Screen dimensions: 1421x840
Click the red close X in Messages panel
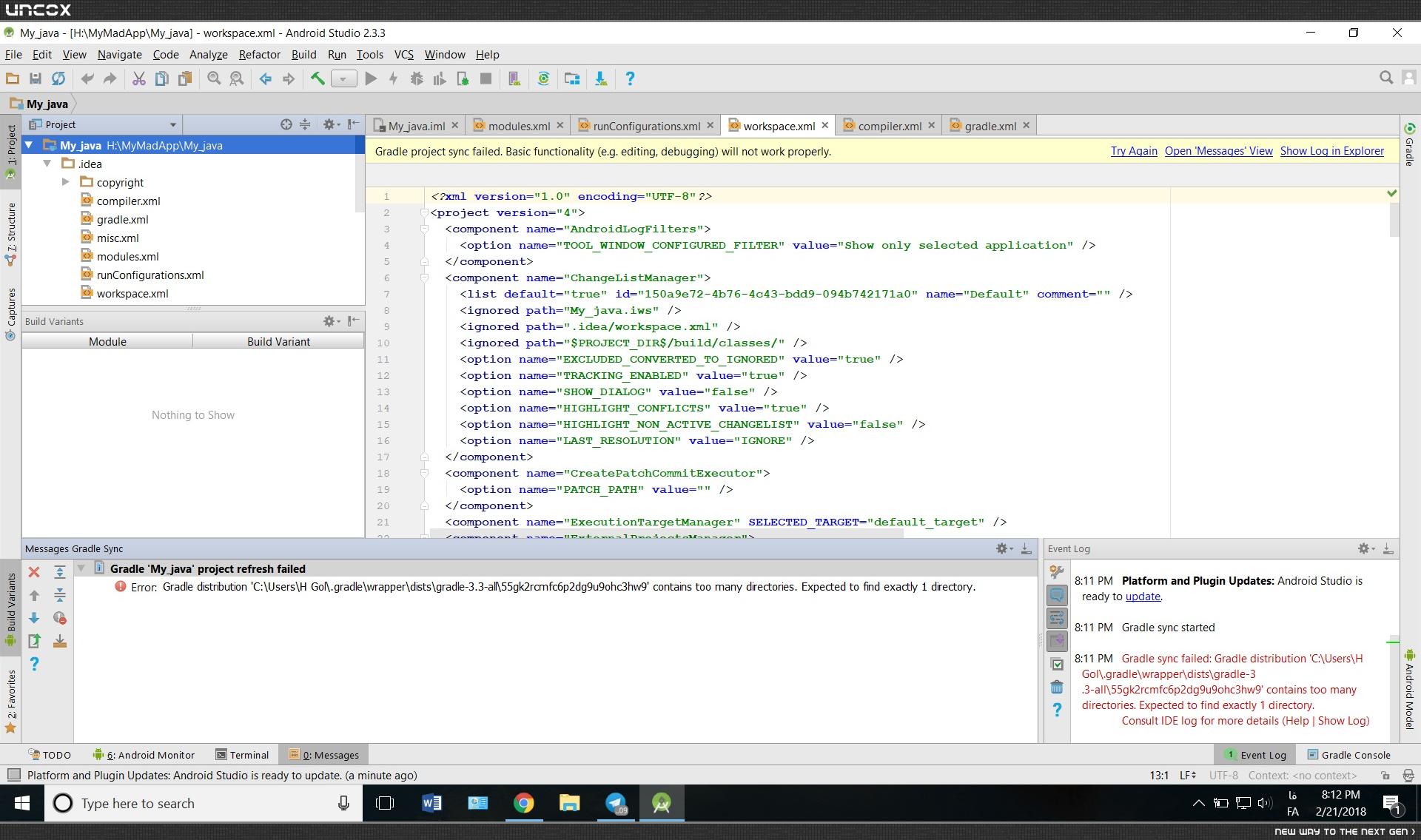coord(34,572)
